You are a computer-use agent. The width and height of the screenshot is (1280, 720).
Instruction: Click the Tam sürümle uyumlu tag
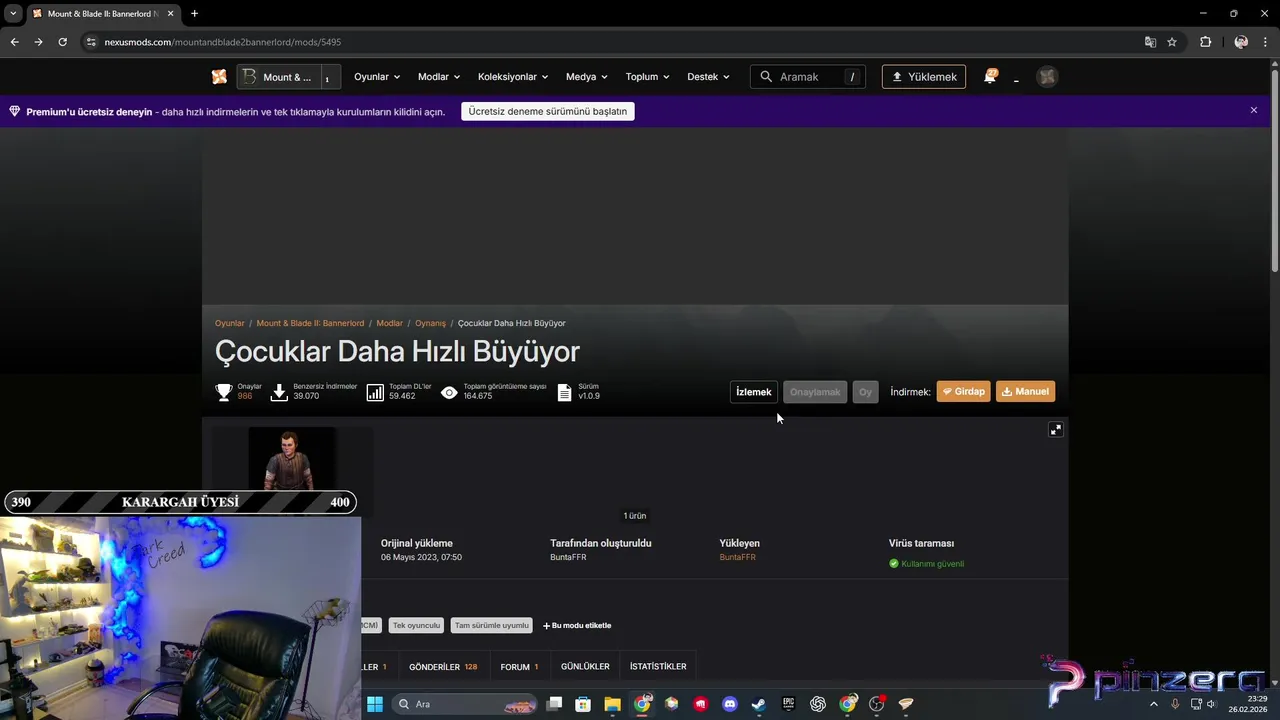491,626
